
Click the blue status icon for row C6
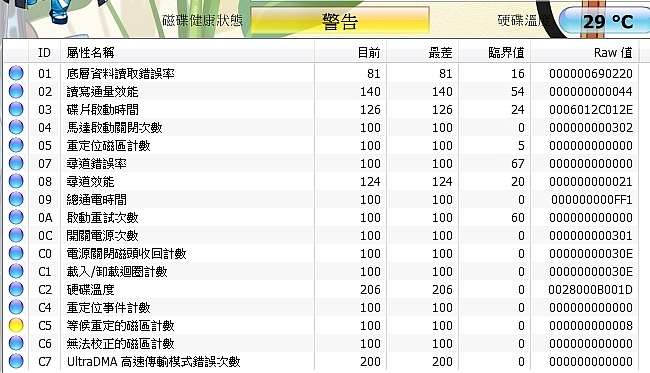pos(16,344)
